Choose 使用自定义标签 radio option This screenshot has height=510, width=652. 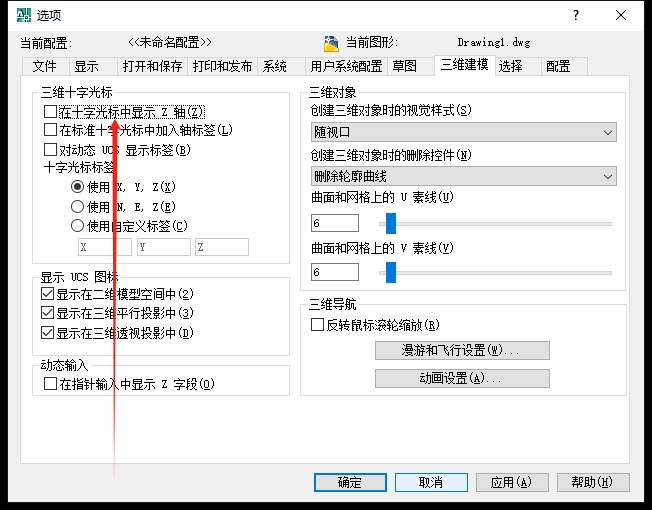click(77, 226)
